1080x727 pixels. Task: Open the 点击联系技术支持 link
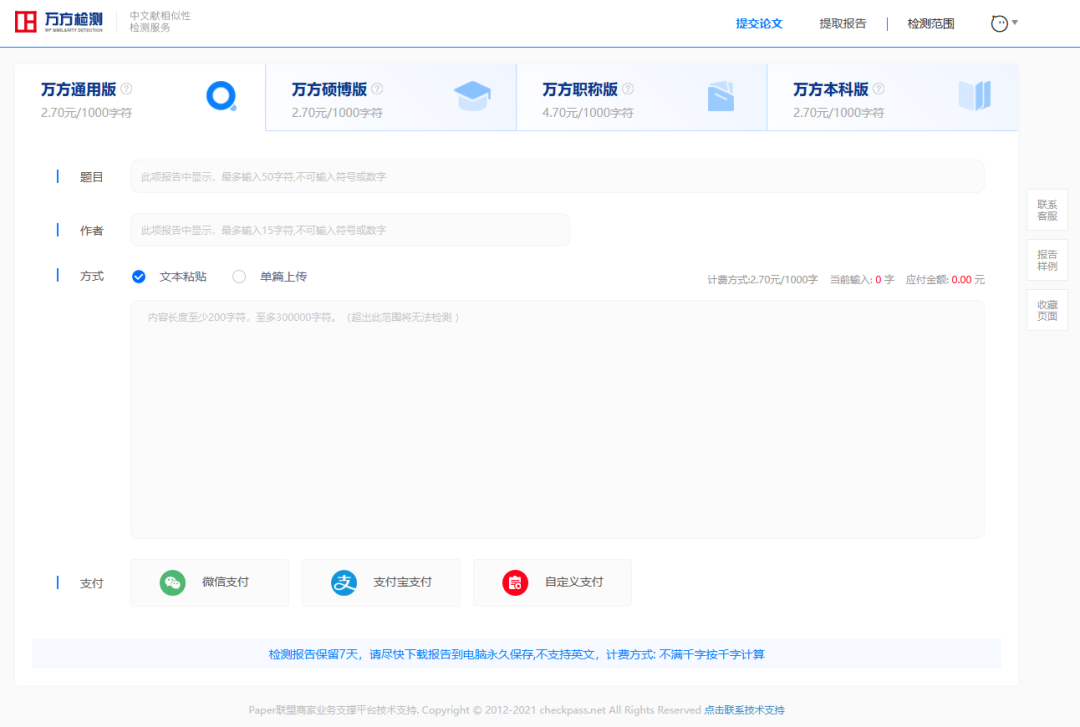point(744,710)
